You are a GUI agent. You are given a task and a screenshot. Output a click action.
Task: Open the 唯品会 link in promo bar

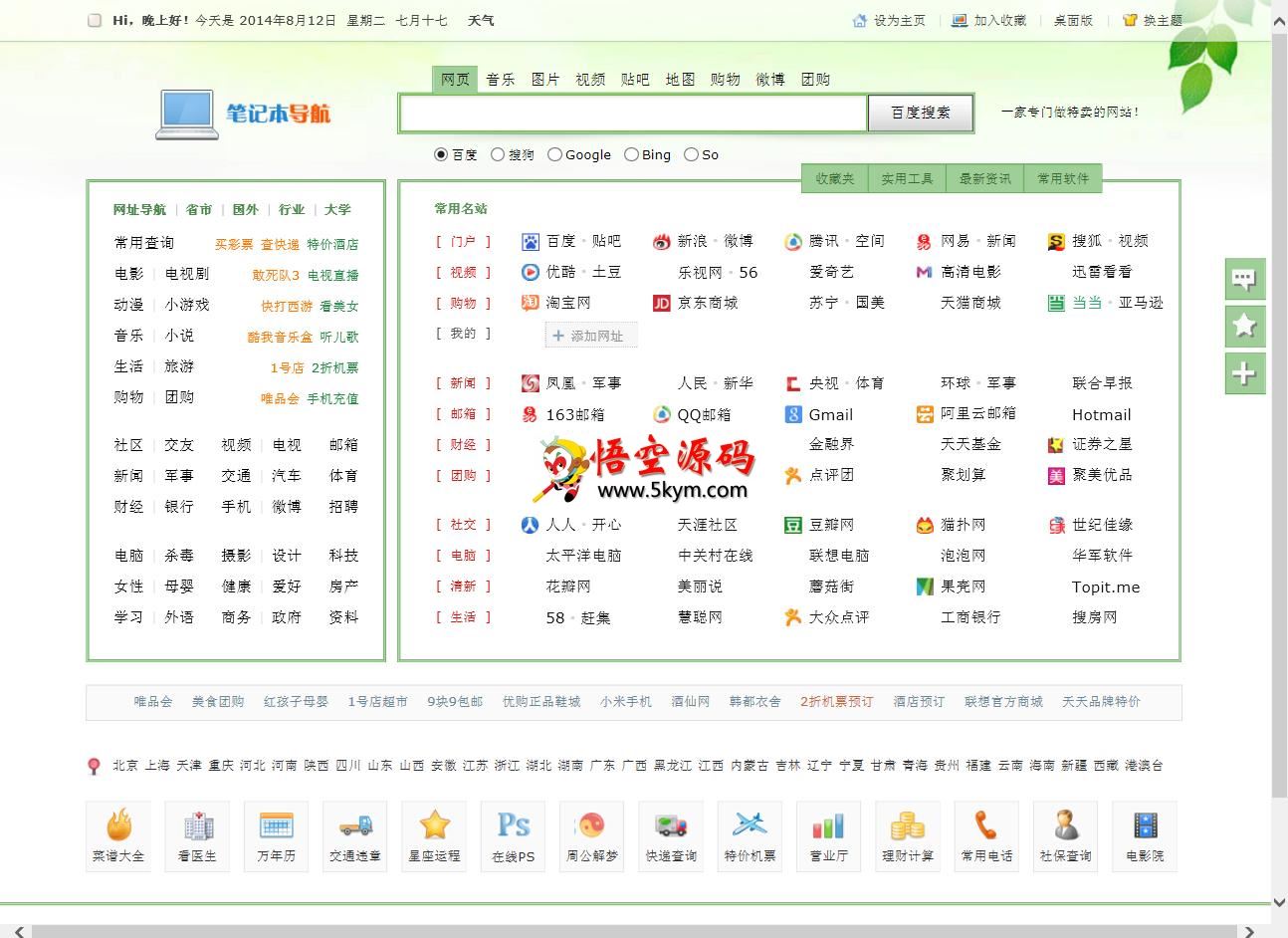[x=153, y=701]
